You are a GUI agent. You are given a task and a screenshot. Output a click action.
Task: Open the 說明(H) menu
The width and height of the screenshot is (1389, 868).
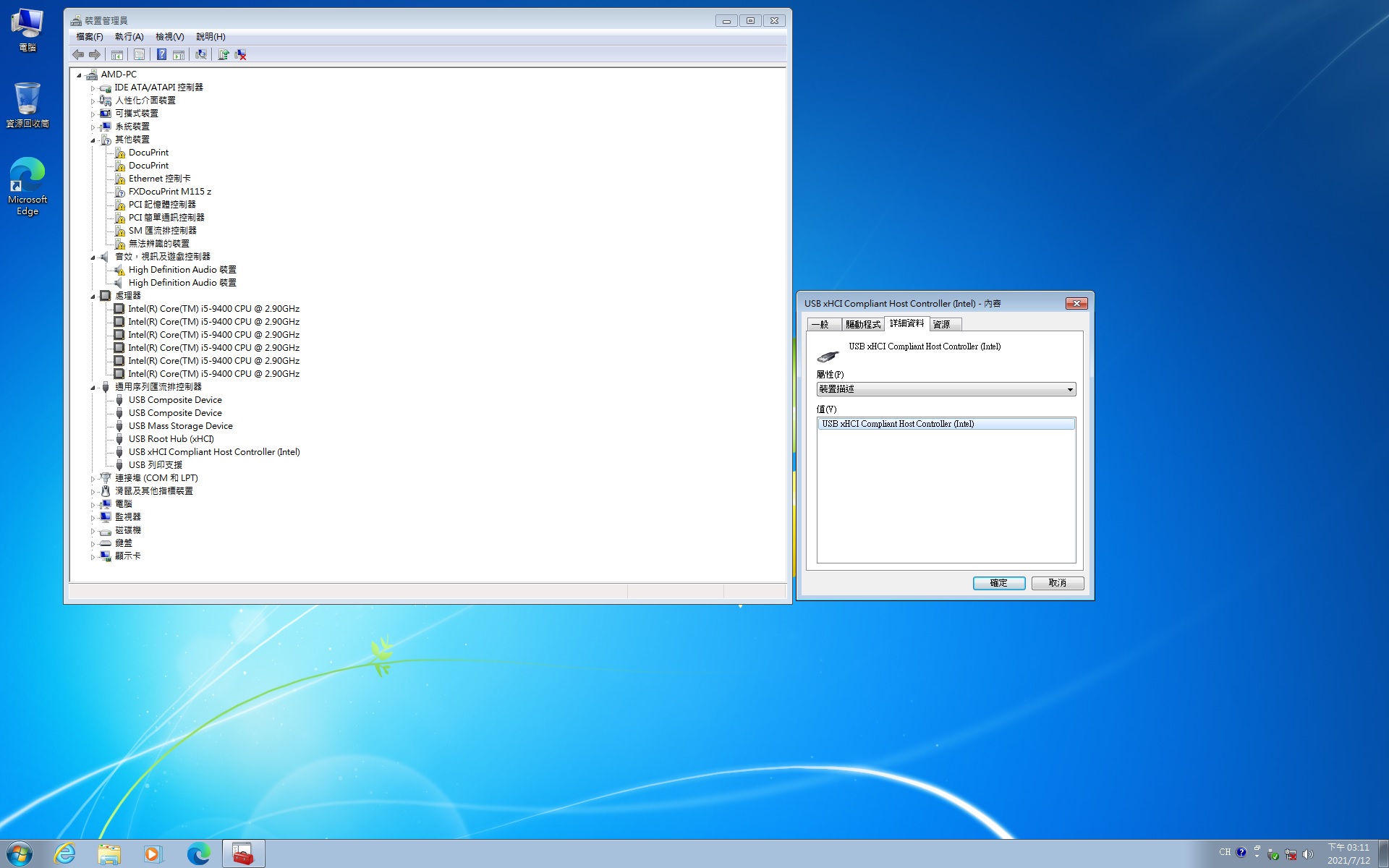coord(211,36)
